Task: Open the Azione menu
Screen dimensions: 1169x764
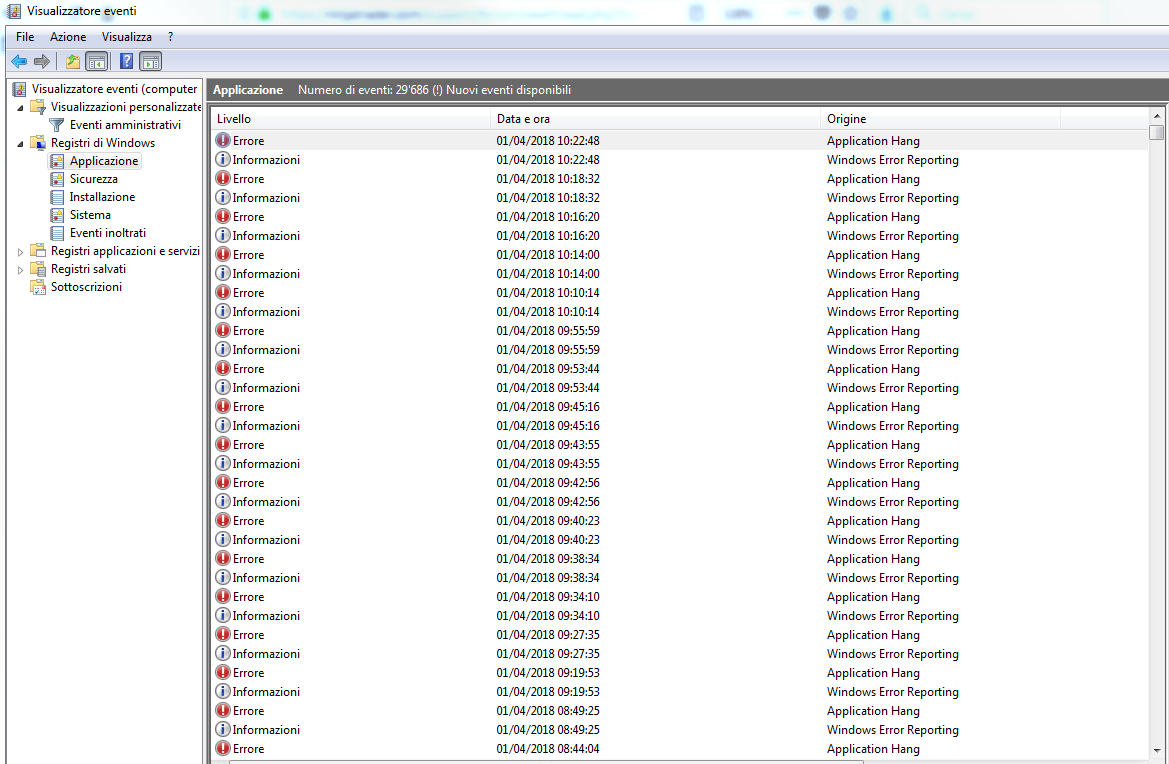Action: point(68,37)
